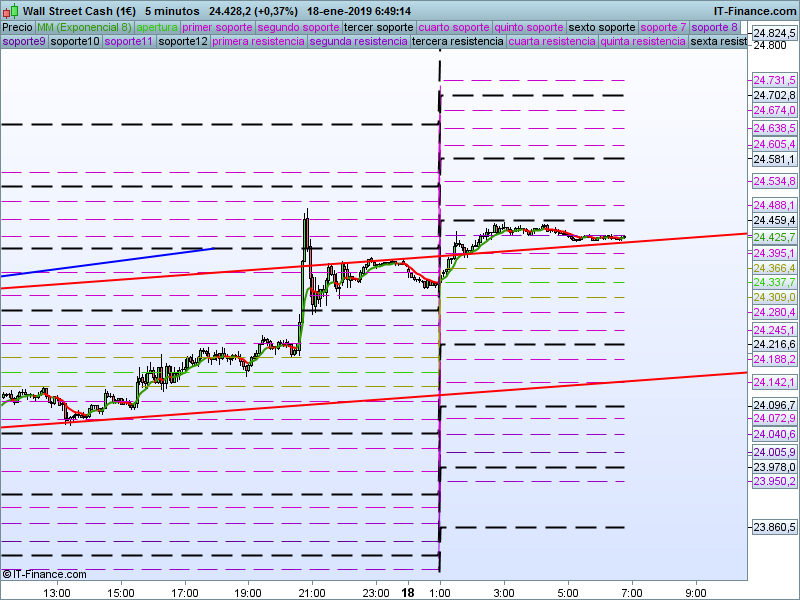Click the 'tercer soporte' label
800x600 pixels.
coord(379,28)
